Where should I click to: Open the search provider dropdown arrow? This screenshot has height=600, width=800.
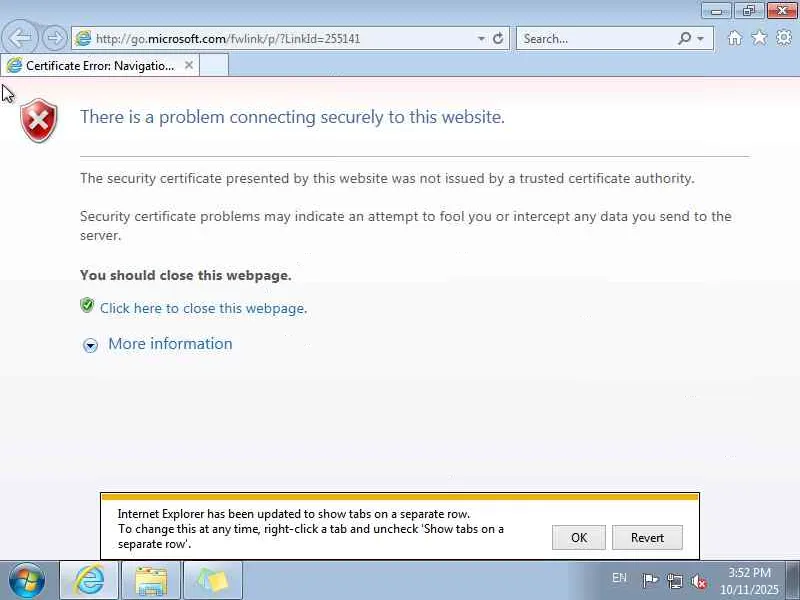[701, 39]
